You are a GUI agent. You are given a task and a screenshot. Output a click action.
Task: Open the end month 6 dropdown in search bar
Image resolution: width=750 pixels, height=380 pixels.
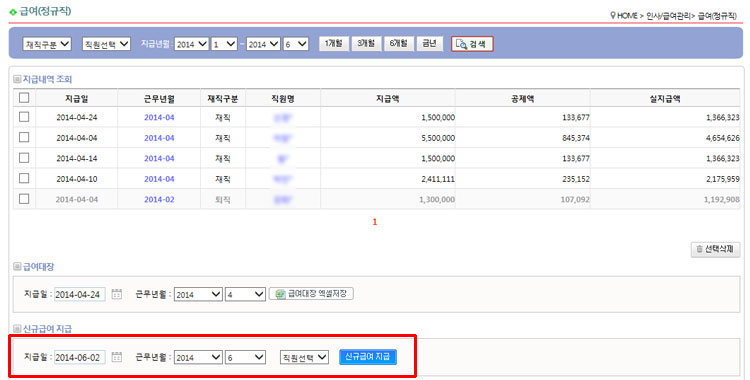click(x=296, y=44)
